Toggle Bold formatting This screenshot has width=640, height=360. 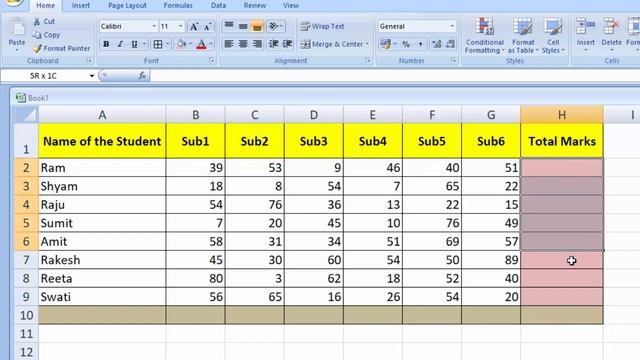106,44
